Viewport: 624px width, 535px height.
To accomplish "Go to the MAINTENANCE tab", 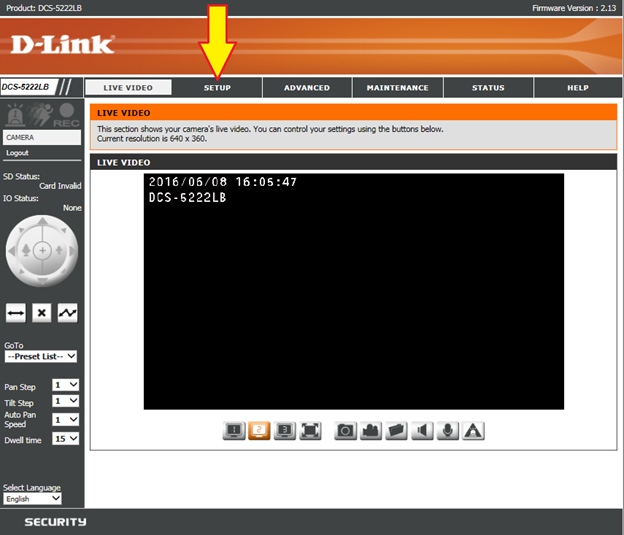I will (397, 88).
